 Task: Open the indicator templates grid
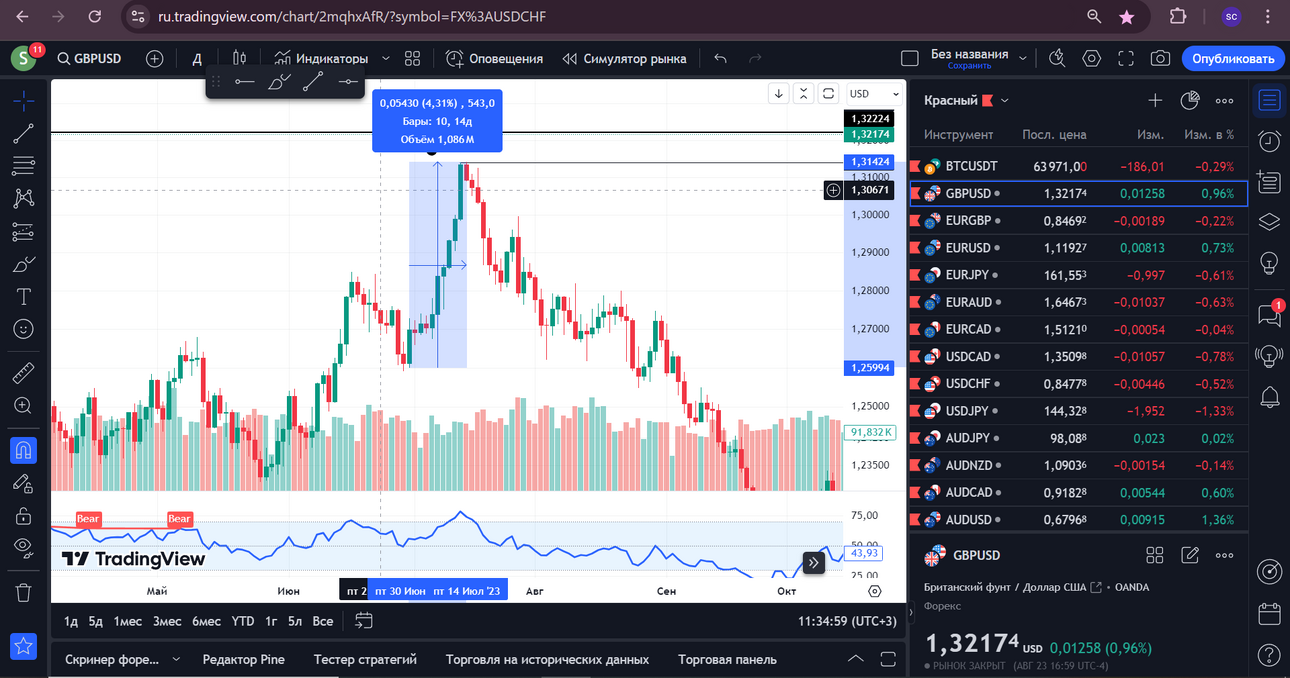pyautogui.click(x=413, y=59)
